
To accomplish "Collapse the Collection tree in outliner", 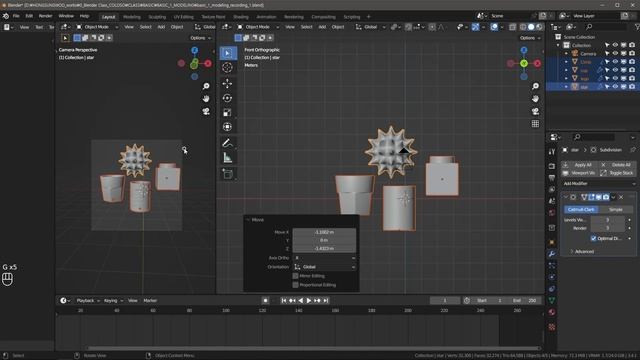I will pyautogui.click(x=559, y=45).
